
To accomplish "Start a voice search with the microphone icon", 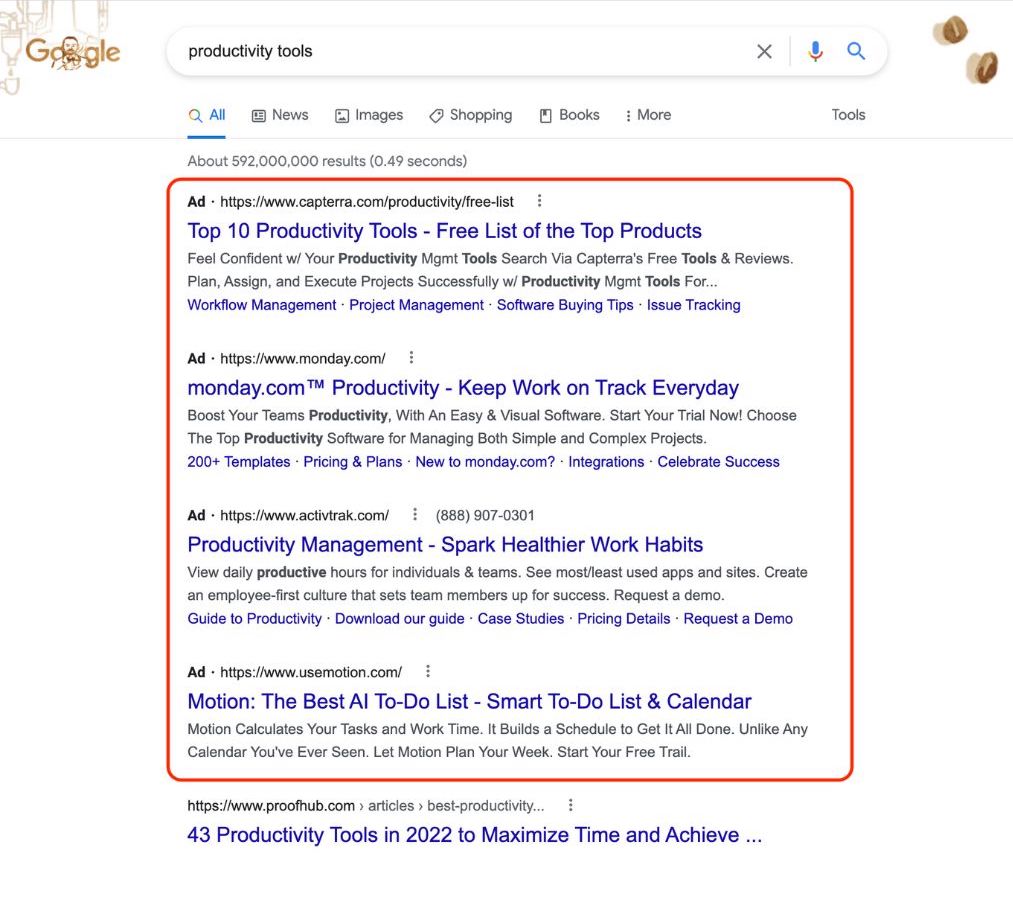I will [815, 51].
